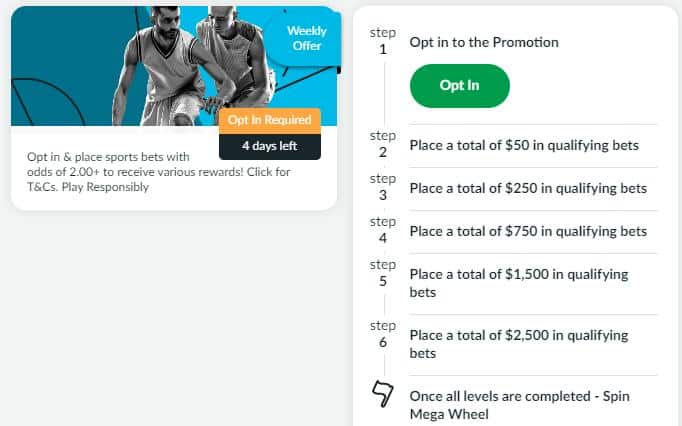Click the Opt in to the Promotion text

(x=484, y=43)
